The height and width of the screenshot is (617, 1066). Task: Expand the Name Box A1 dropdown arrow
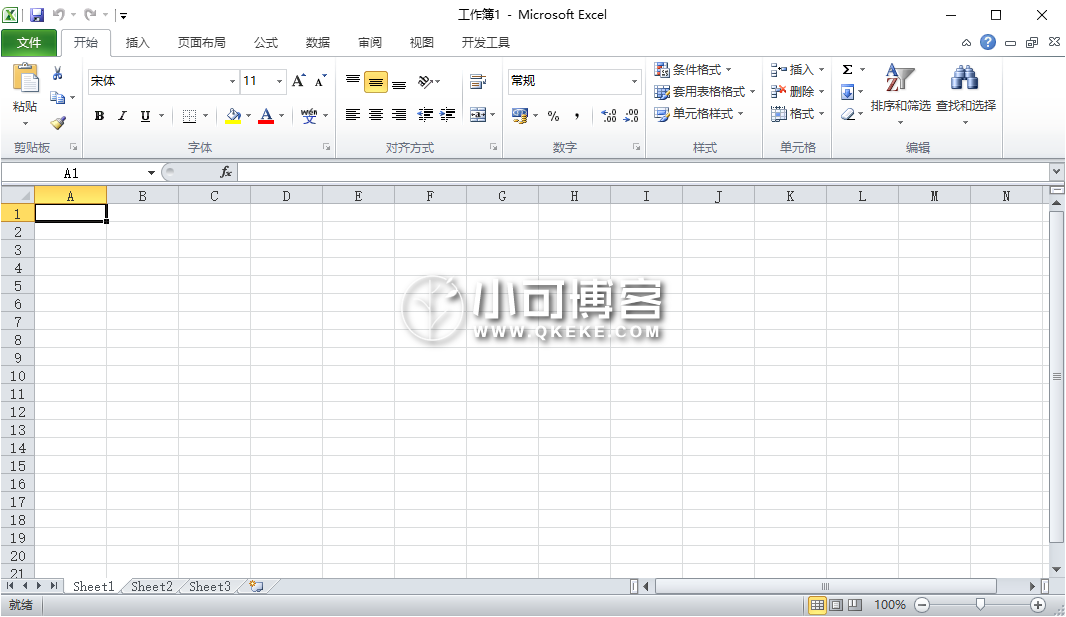tap(151, 173)
